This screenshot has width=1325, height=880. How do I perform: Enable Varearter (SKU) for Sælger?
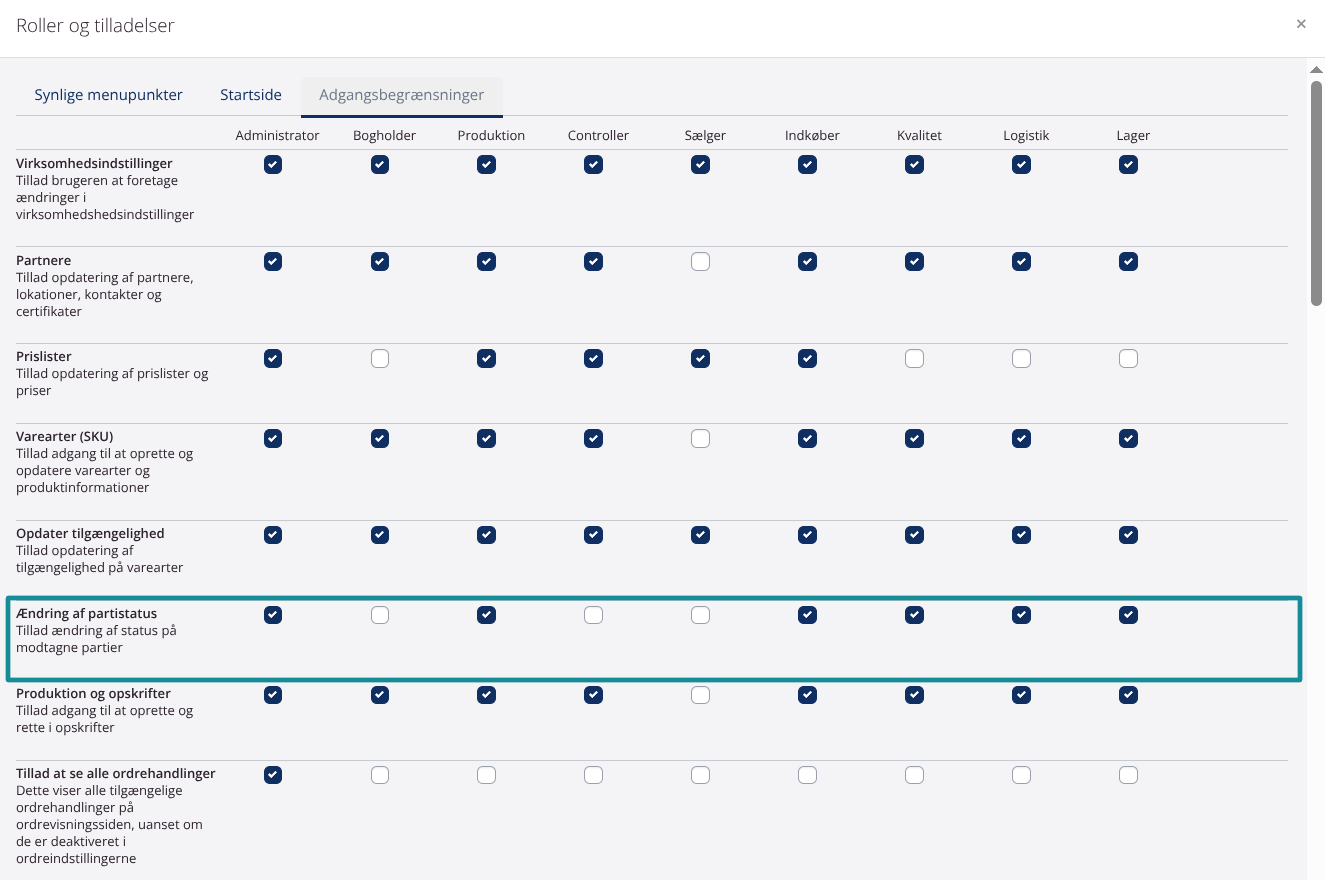point(700,438)
